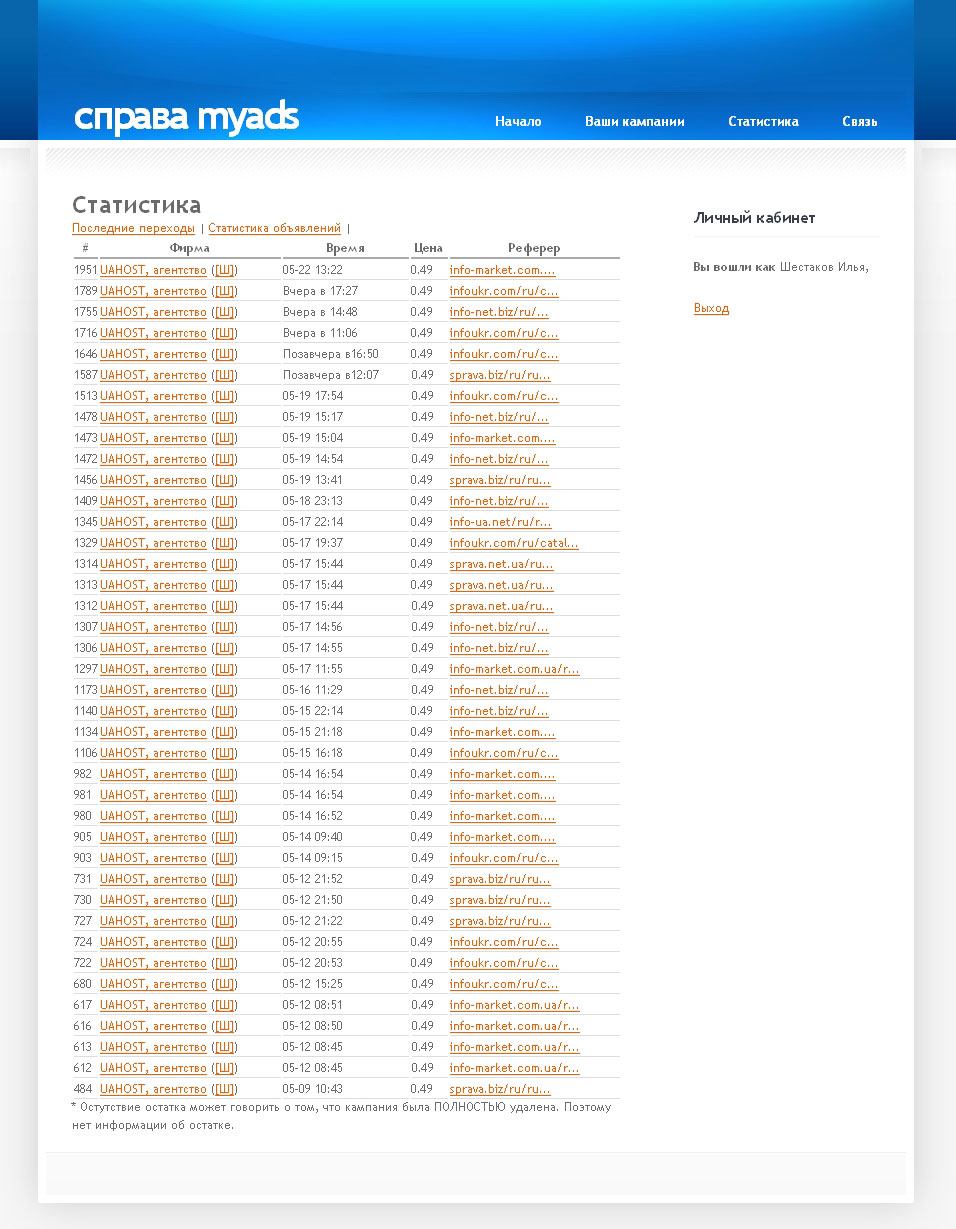The height and width of the screenshot is (1229, 956).
Task: Open the Начало navigation item
Action: tap(518, 121)
